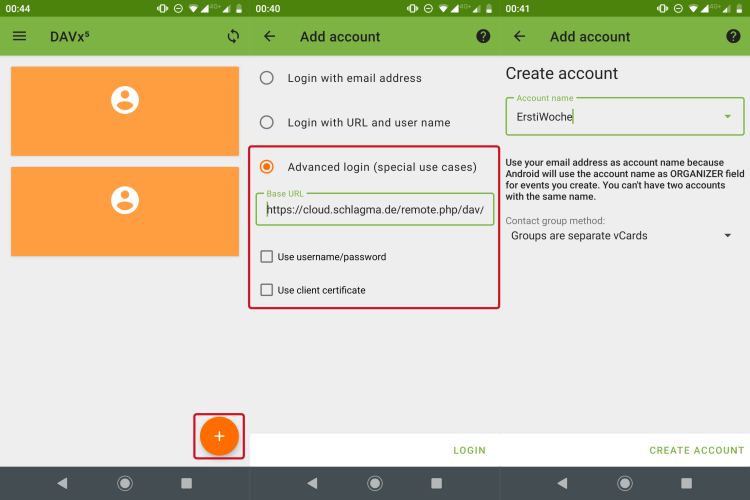Open help on Add account login screen
Viewport: 750px width, 500px height.
pos(483,36)
